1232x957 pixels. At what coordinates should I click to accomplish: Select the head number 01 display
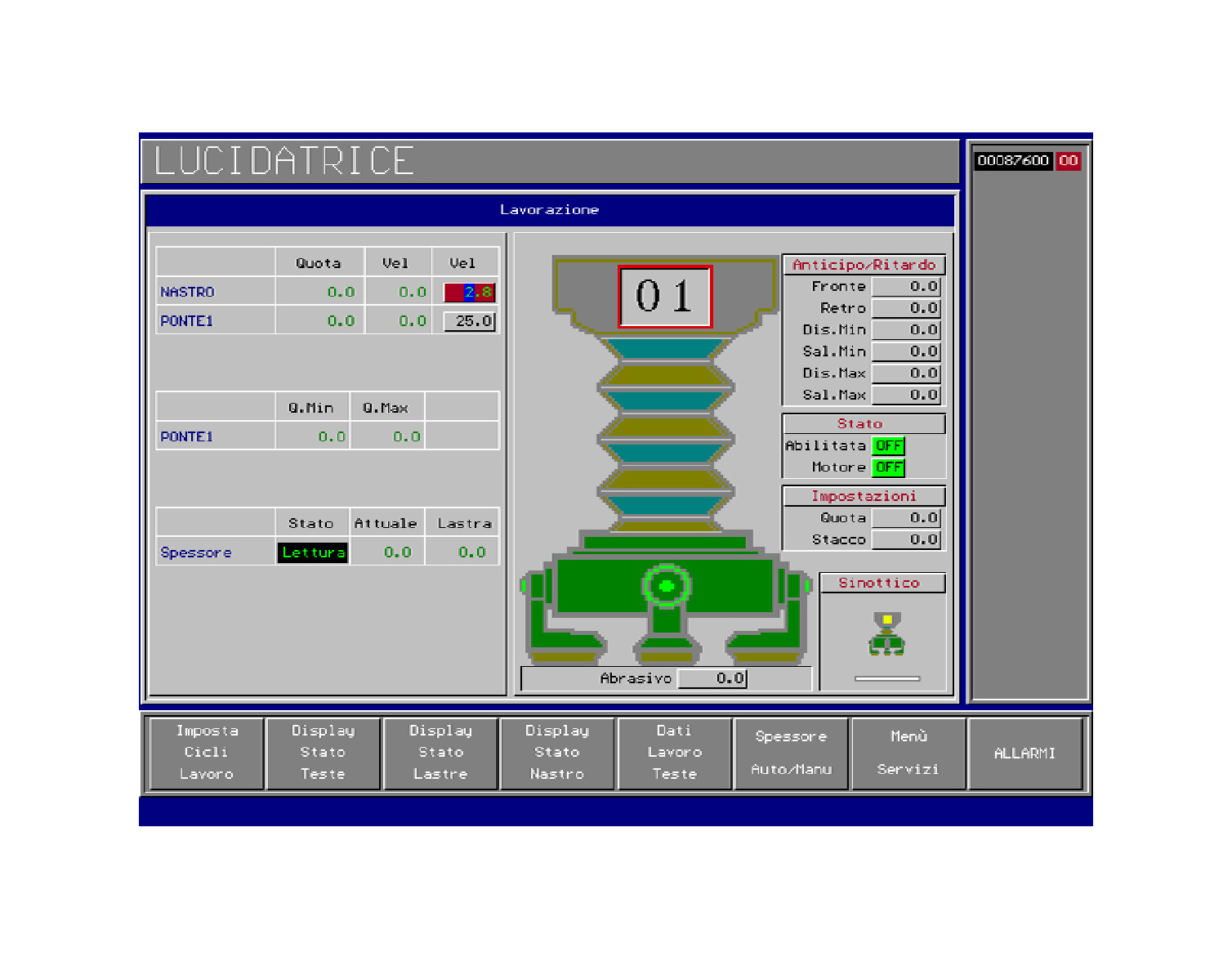tap(665, 296)
